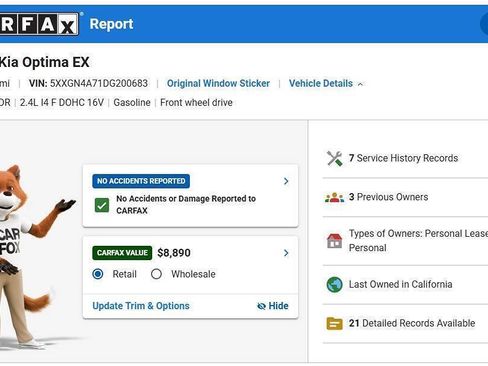Click Types of Owners row text
This screenshot has height=366, width=488.
click(418, 241)
